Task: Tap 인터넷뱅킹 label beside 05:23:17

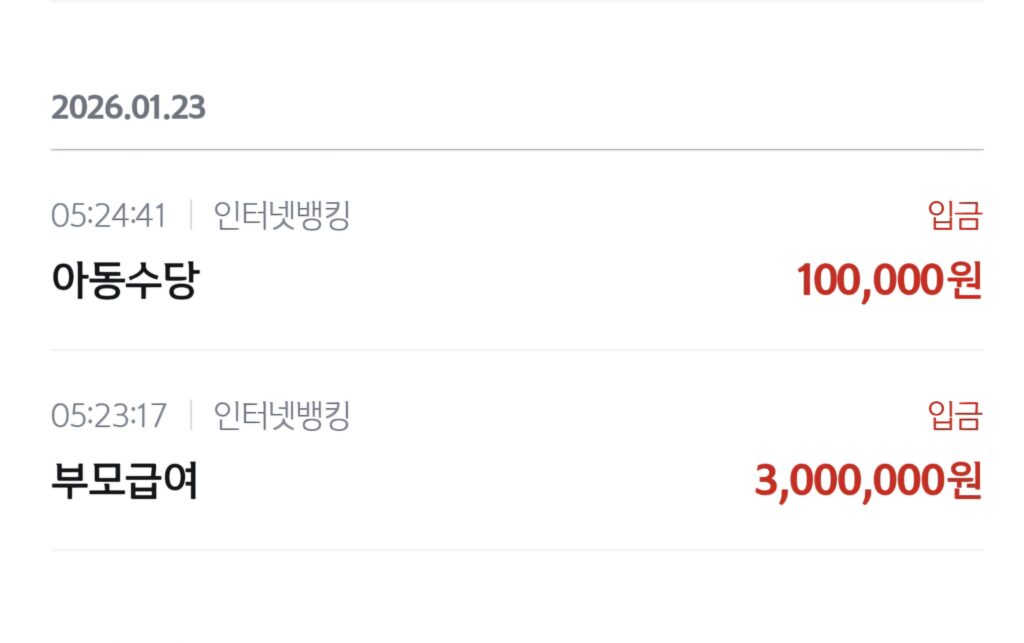Action: click(282, 415)
